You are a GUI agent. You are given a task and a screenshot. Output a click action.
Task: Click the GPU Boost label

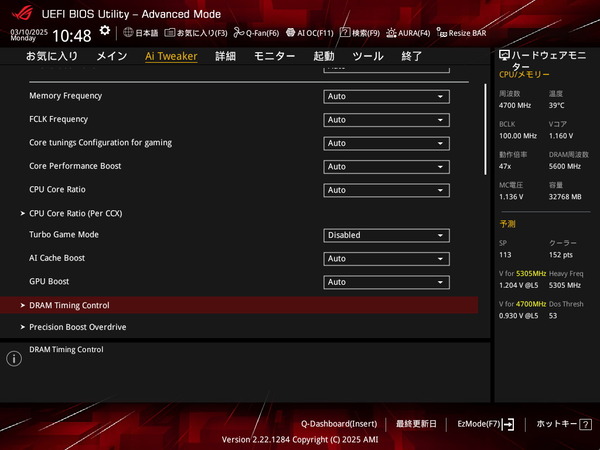coord(49,281)
